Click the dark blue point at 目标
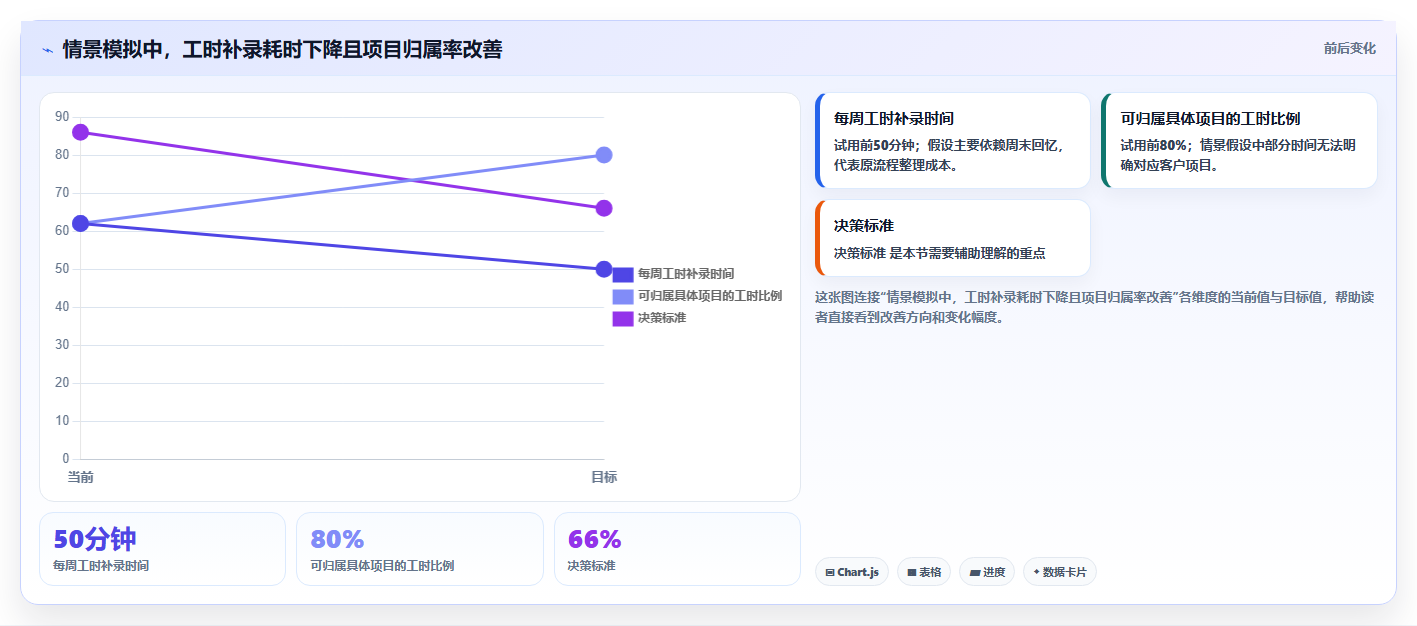The image size is (1417, 626). [x=604, y=269]
